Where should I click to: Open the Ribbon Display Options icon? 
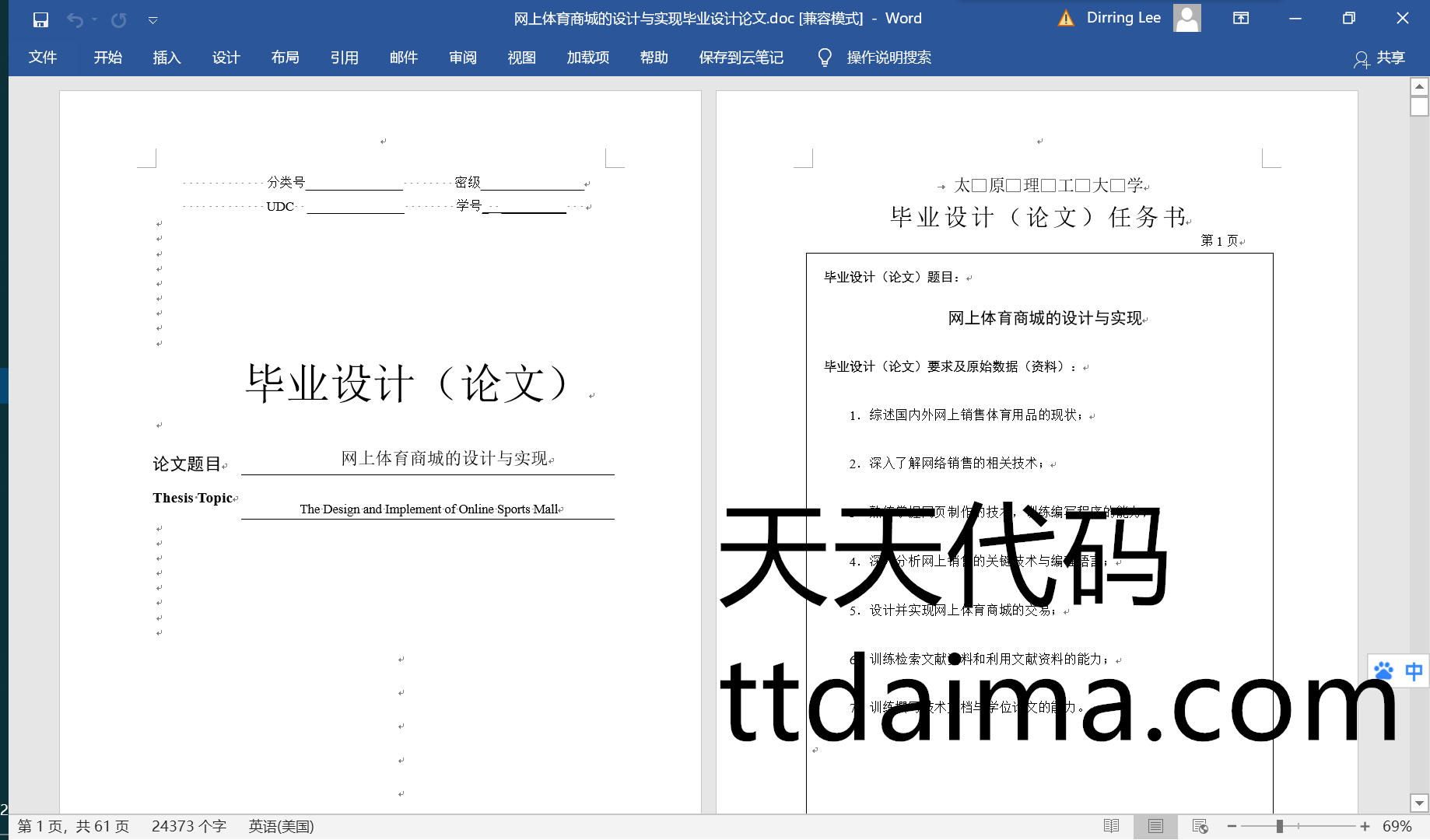1241,19
